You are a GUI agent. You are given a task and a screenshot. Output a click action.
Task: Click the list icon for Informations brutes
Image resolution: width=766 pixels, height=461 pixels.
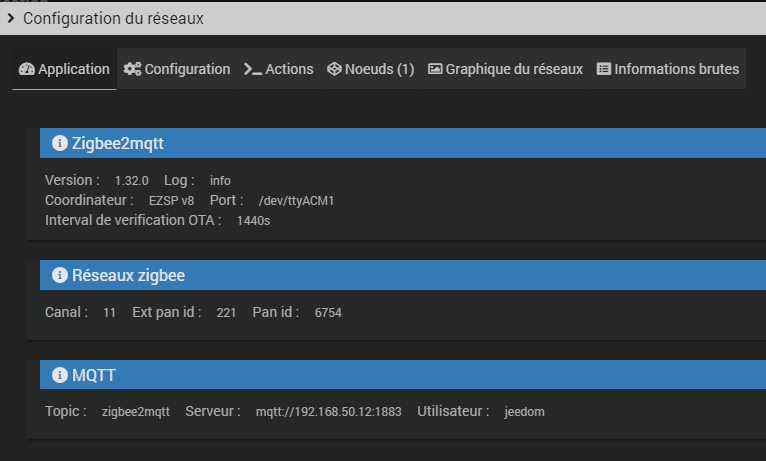(604, 70)
